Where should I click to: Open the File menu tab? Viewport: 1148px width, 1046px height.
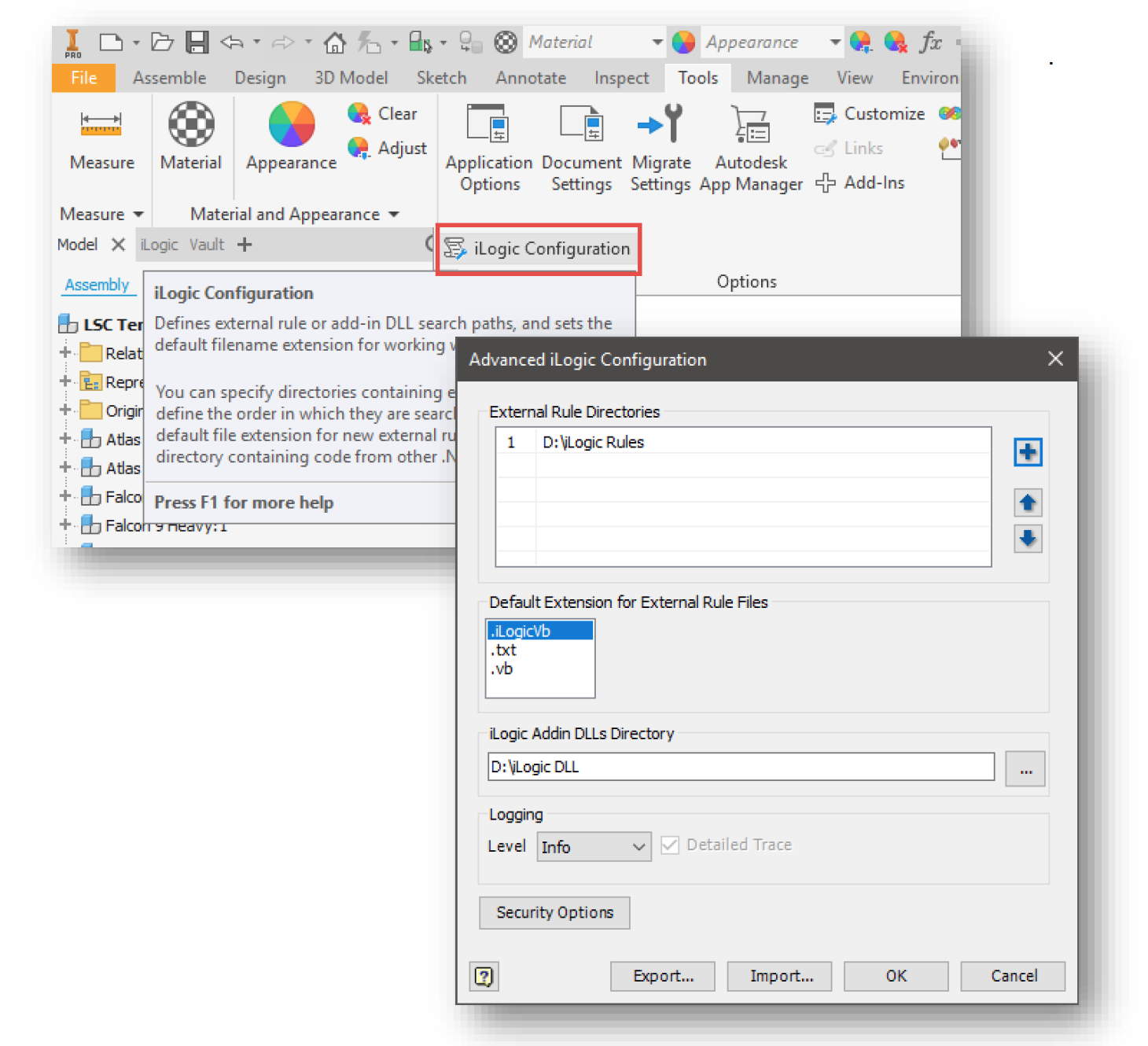click(83, 78)
